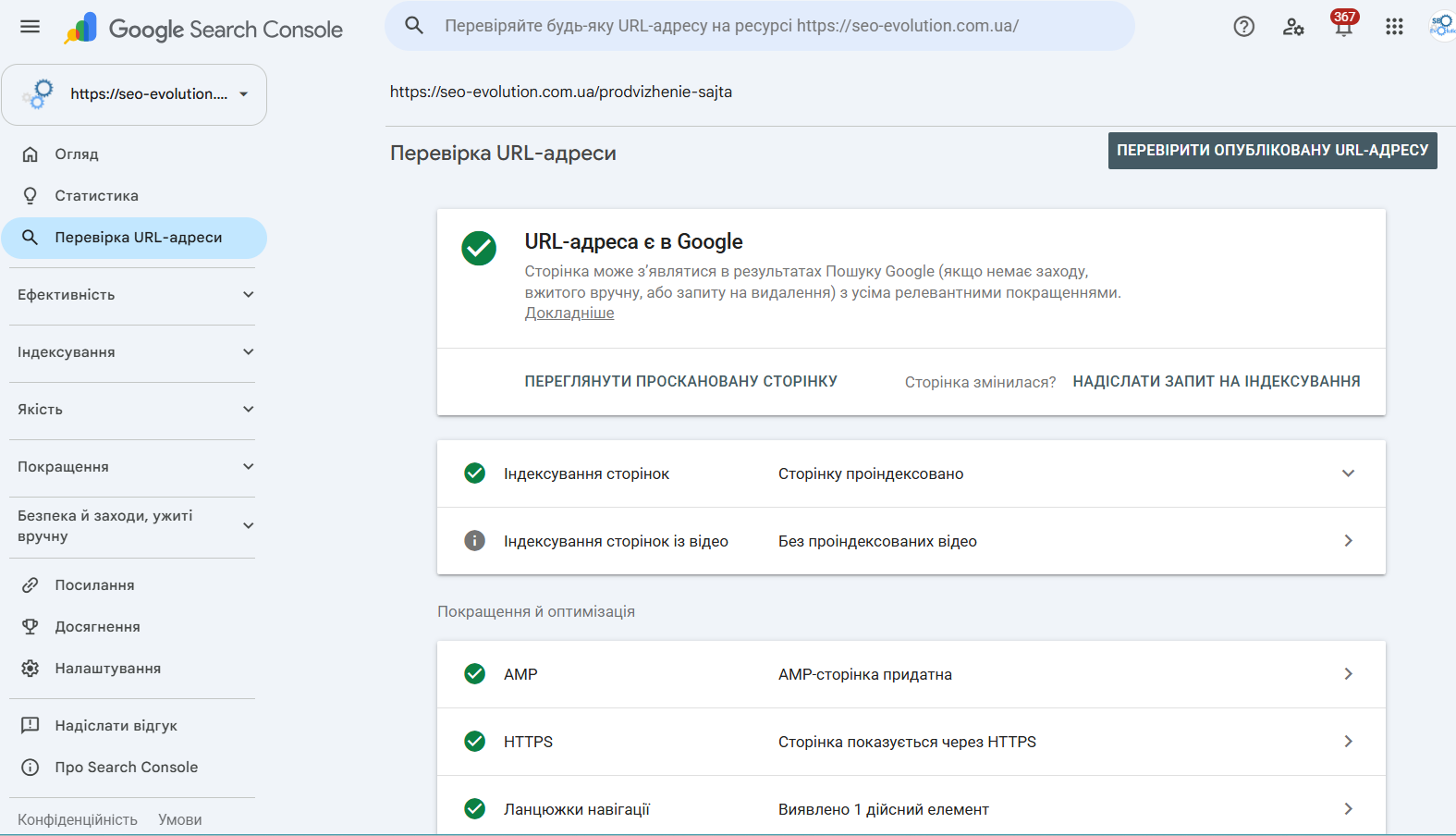Click the lightbulb icon beside Статистика
The image size is (1456, 836).
click(x=31, y=196)
